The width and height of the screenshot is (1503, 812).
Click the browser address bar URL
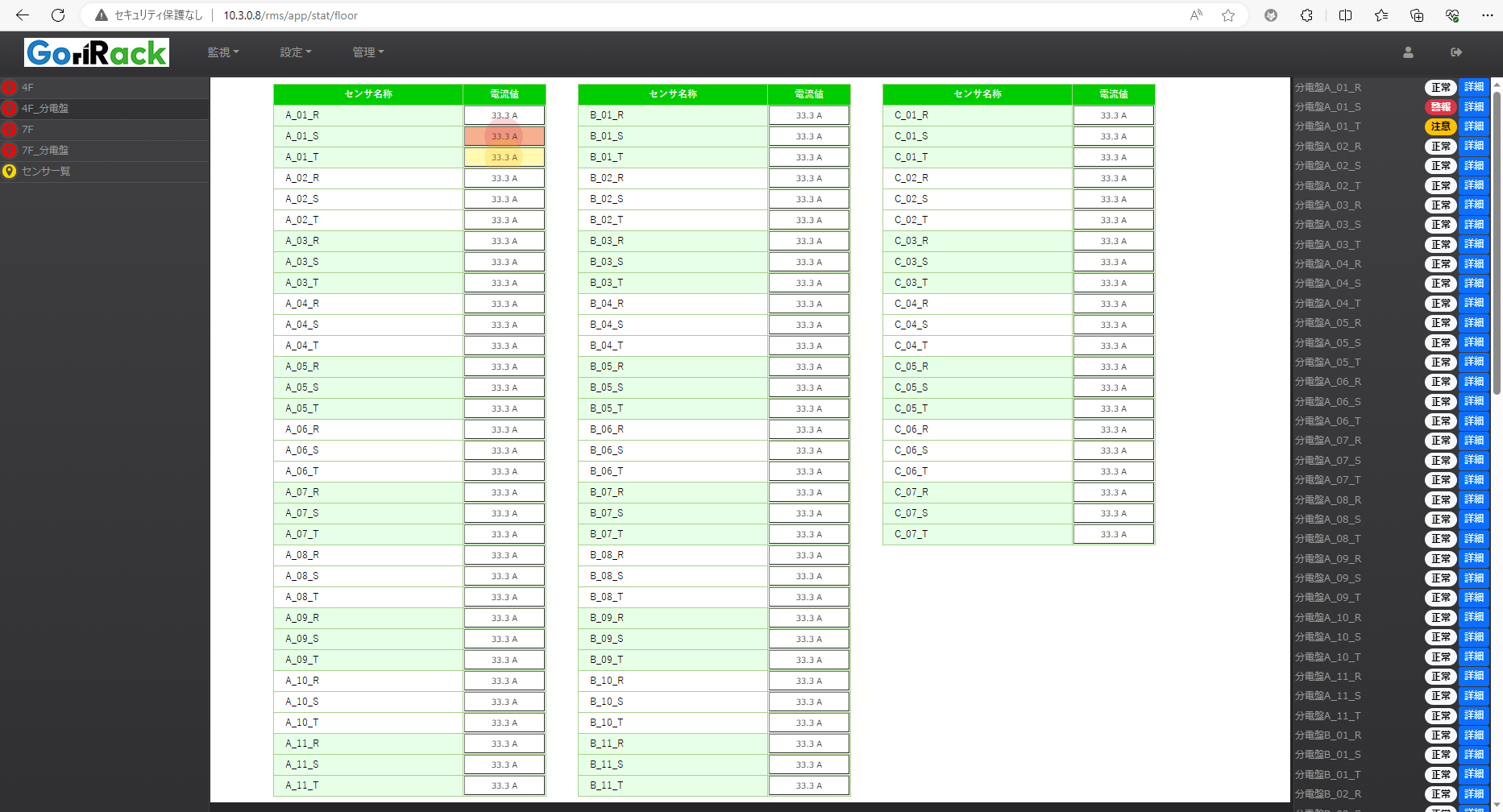(291, 15)
